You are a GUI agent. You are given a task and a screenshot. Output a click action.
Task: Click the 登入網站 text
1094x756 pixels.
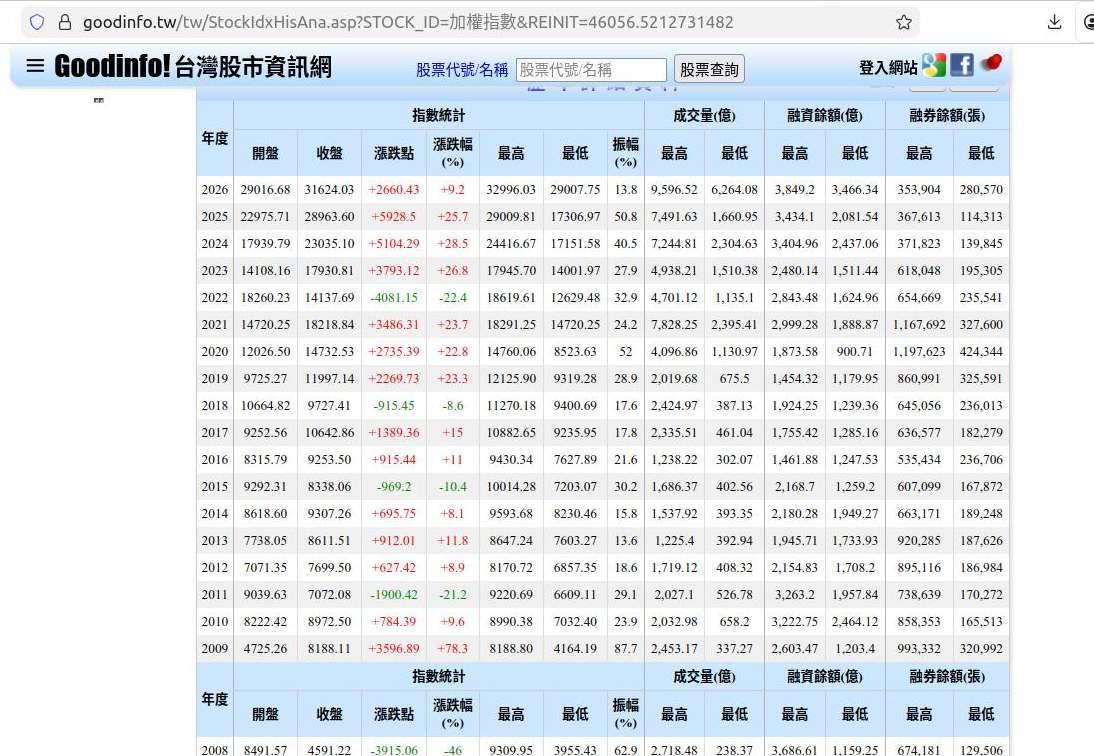[x=888, y=67]
